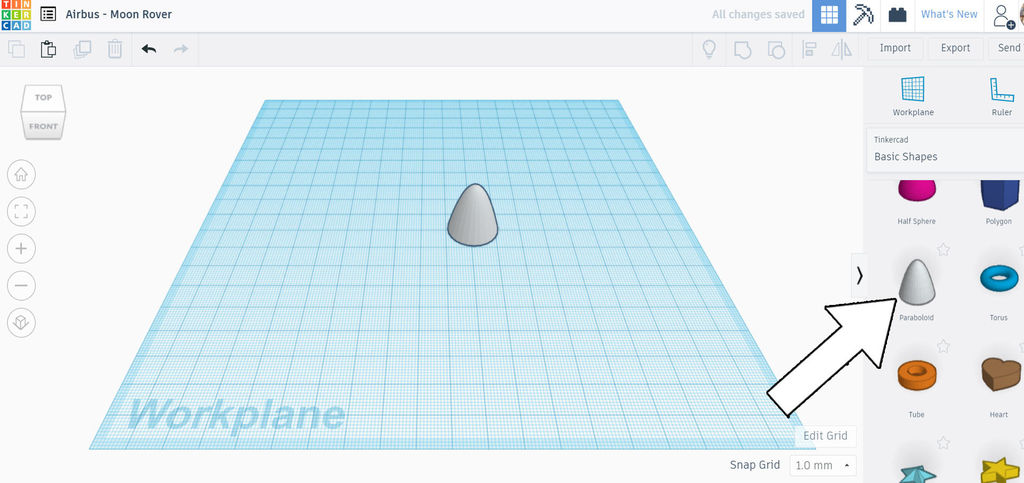Image resolution: width=1024 pixels, height=483 pixels.
Task: Select the Workplane tool
Action: point(913,96)
